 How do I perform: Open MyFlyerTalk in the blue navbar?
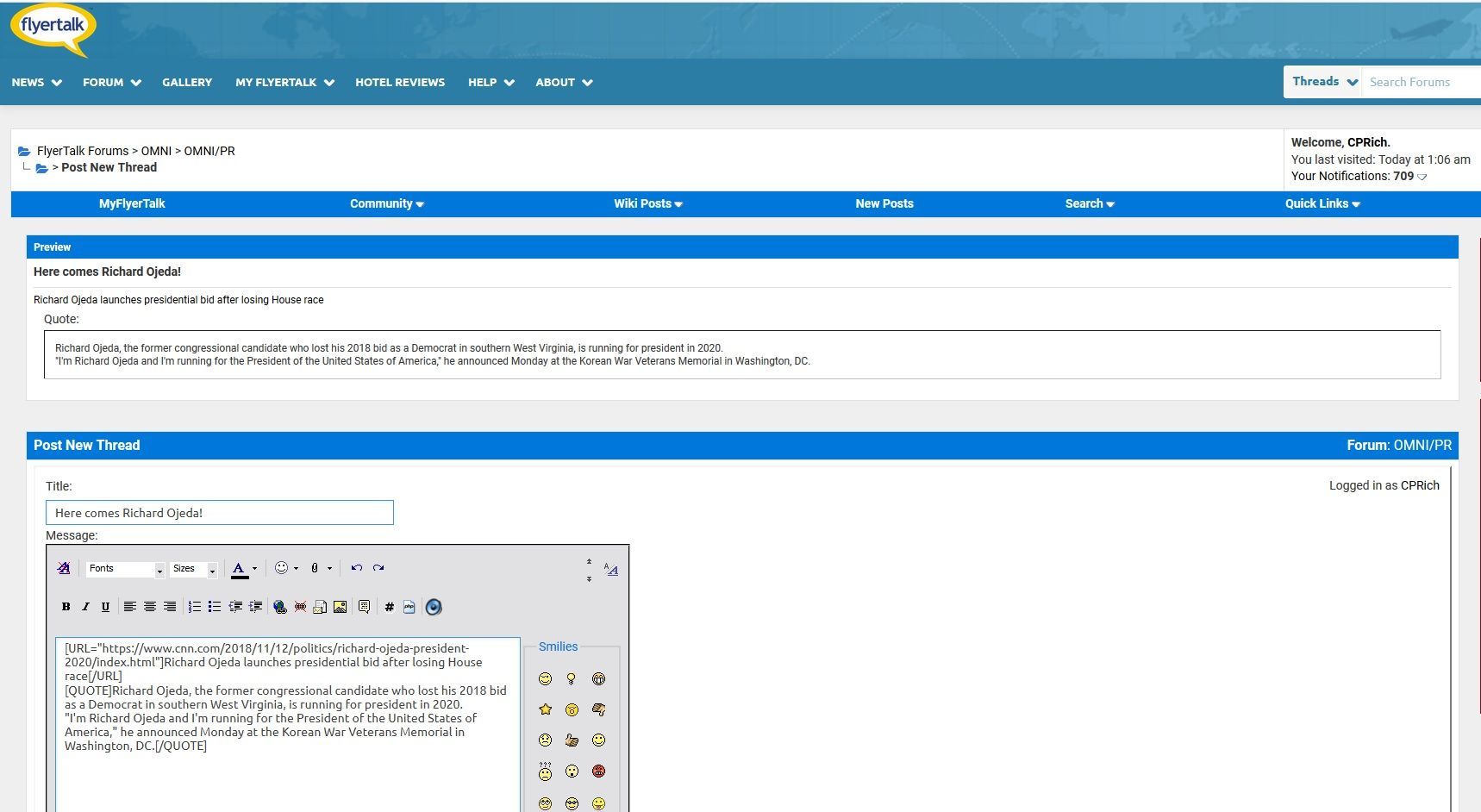132,204
